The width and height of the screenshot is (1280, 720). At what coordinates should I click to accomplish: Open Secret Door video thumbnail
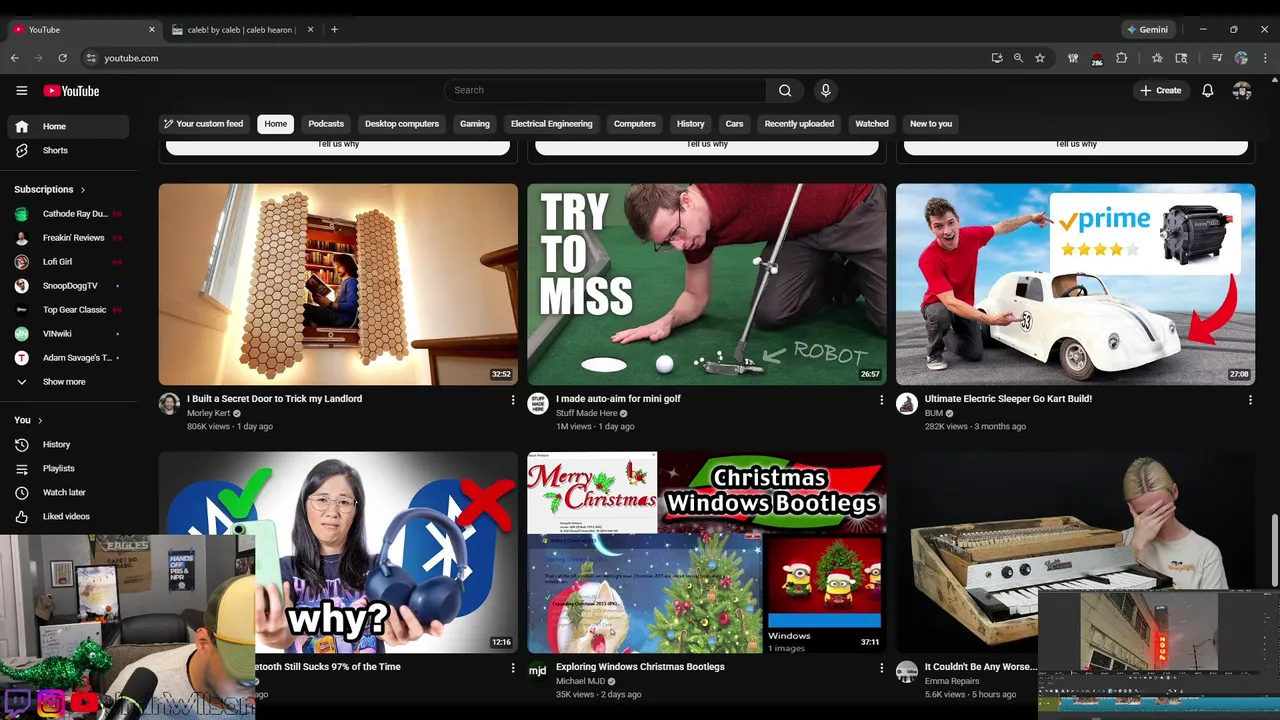338,284
